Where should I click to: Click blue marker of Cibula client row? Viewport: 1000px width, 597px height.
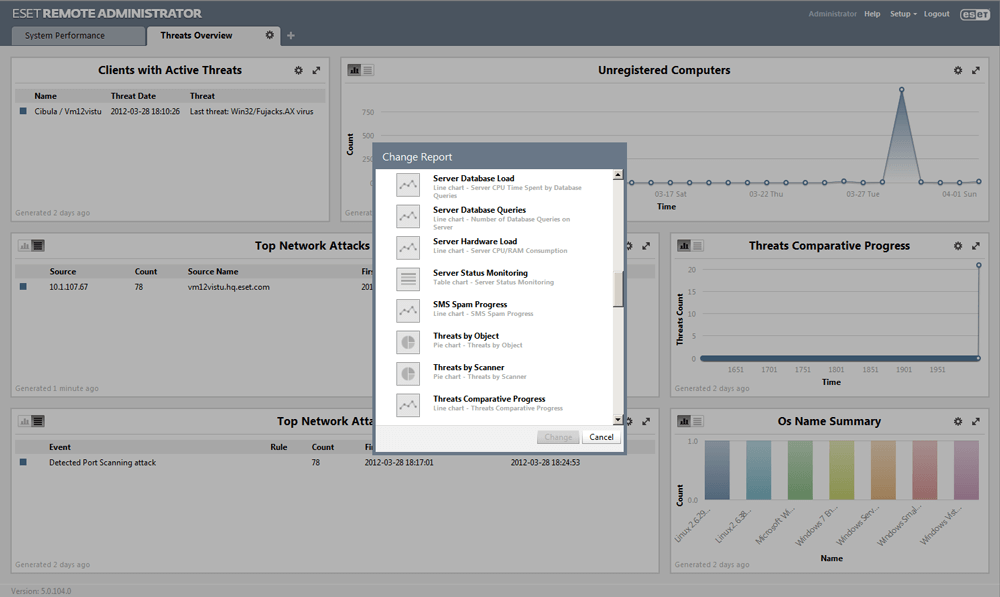point(23,111)
